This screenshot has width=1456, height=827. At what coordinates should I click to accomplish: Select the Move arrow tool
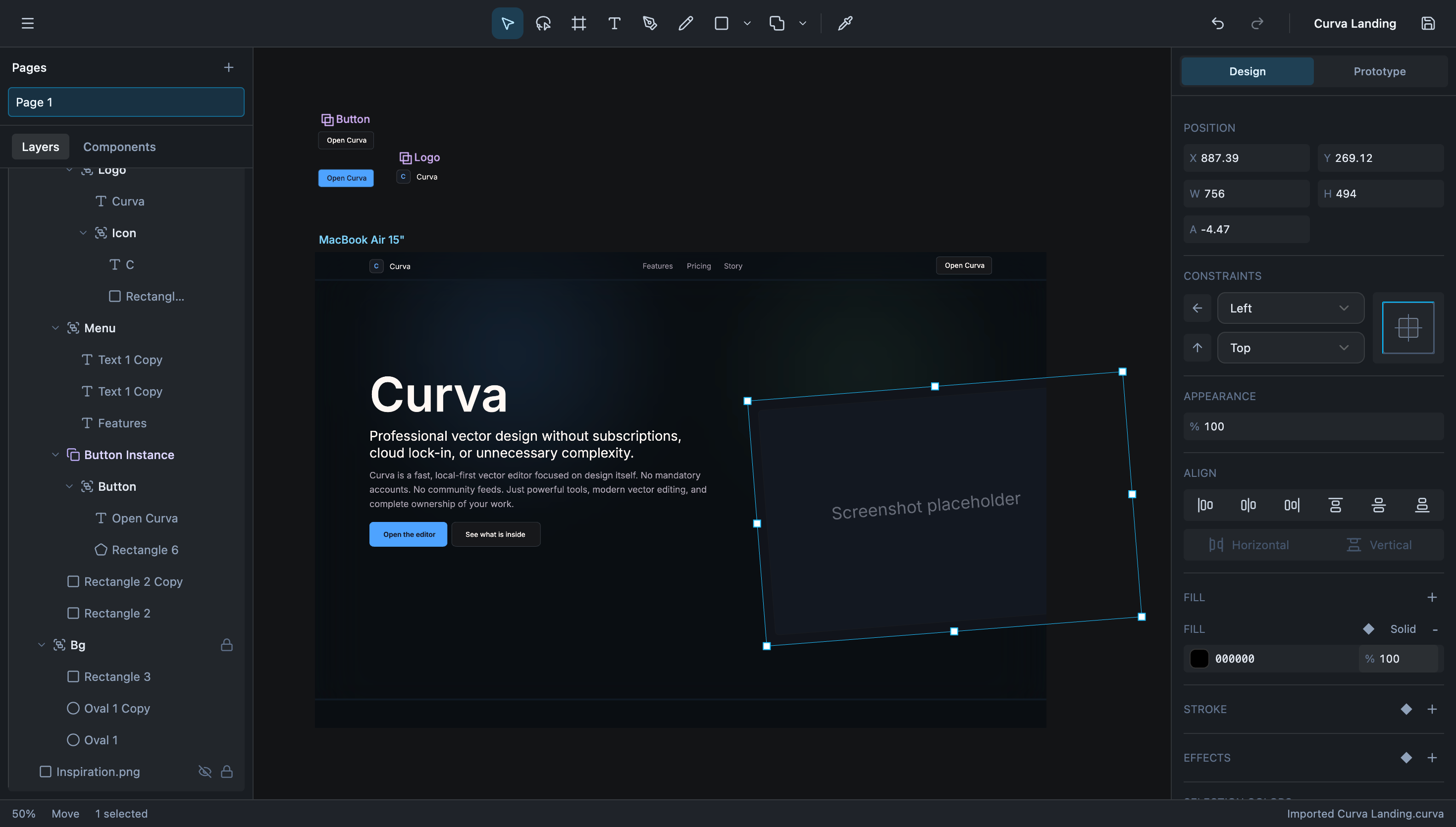pyautogui.click(x=507, y=23)
